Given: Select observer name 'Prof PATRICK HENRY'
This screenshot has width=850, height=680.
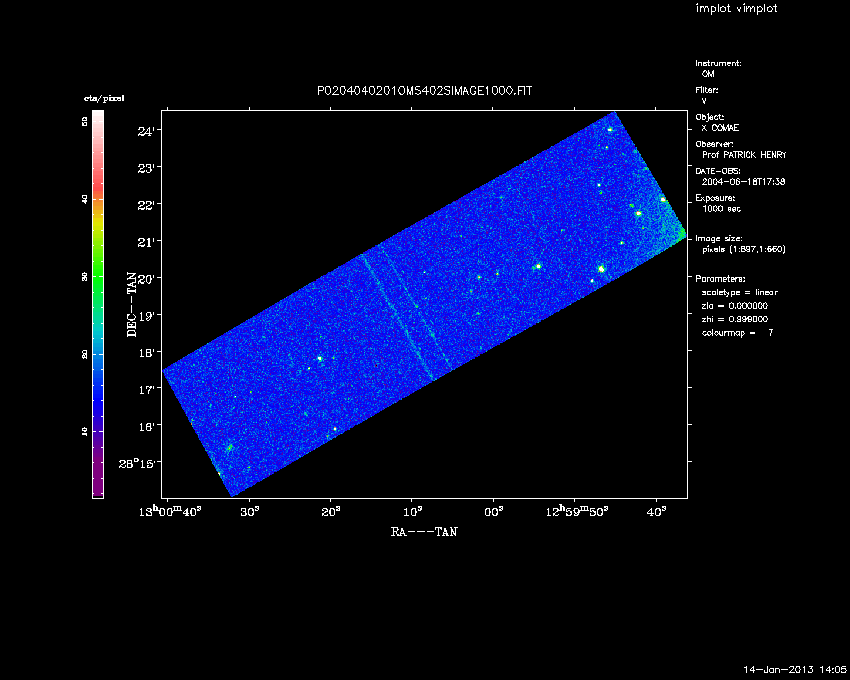Looking at the screenshot, I should (744, 155).
